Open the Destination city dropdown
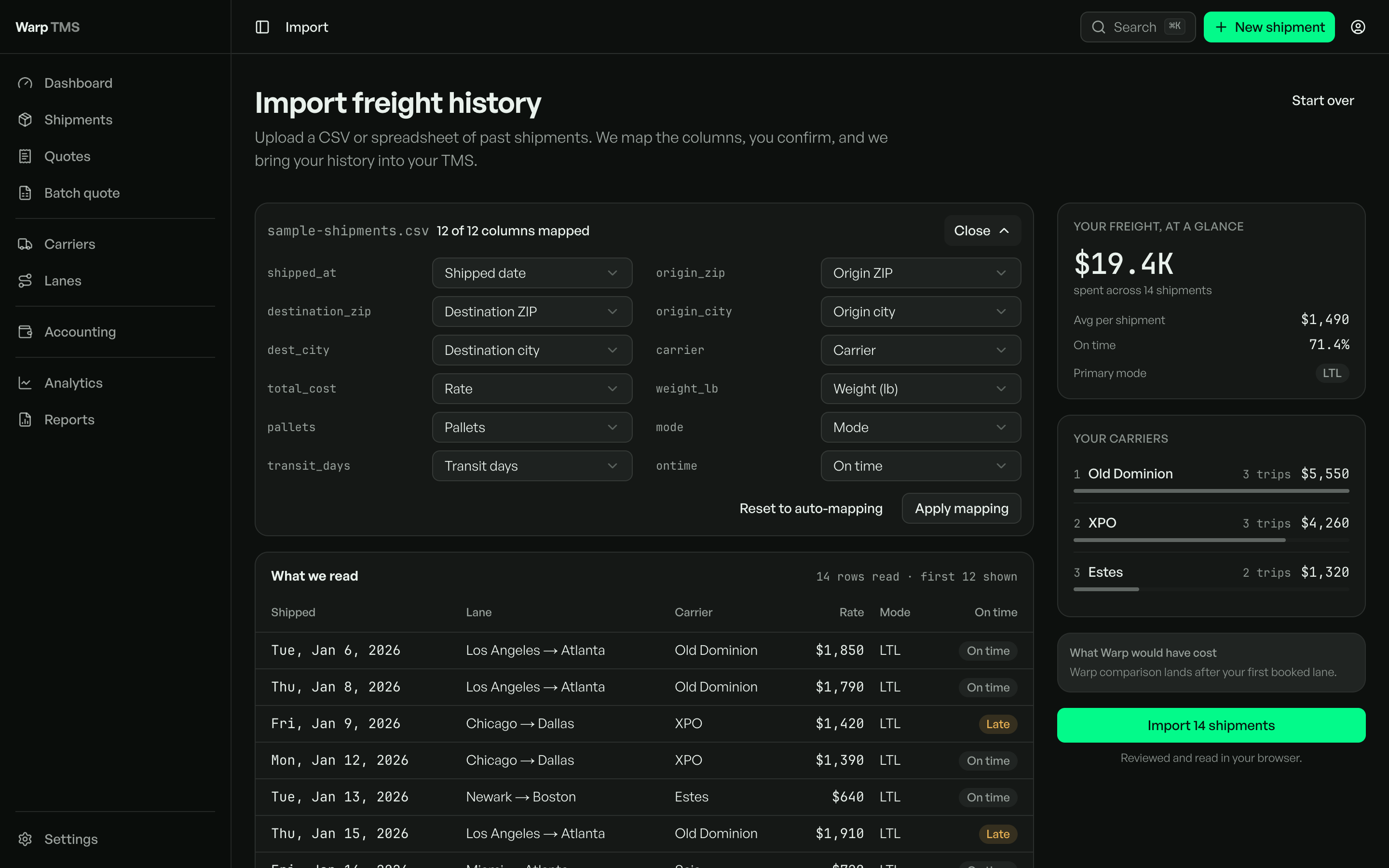 (x=532, y=350)
